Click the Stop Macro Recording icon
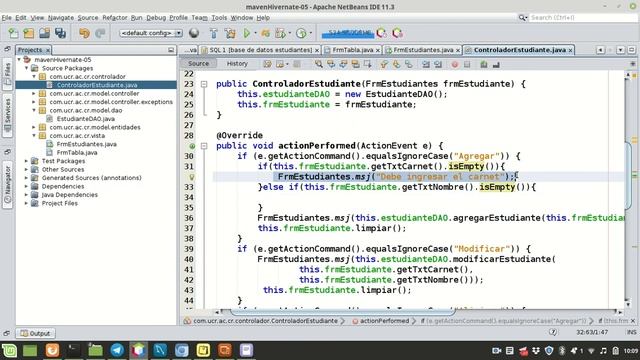Image resolution: width=640 pixels, height=360 pixels. [x=467, y=64]
